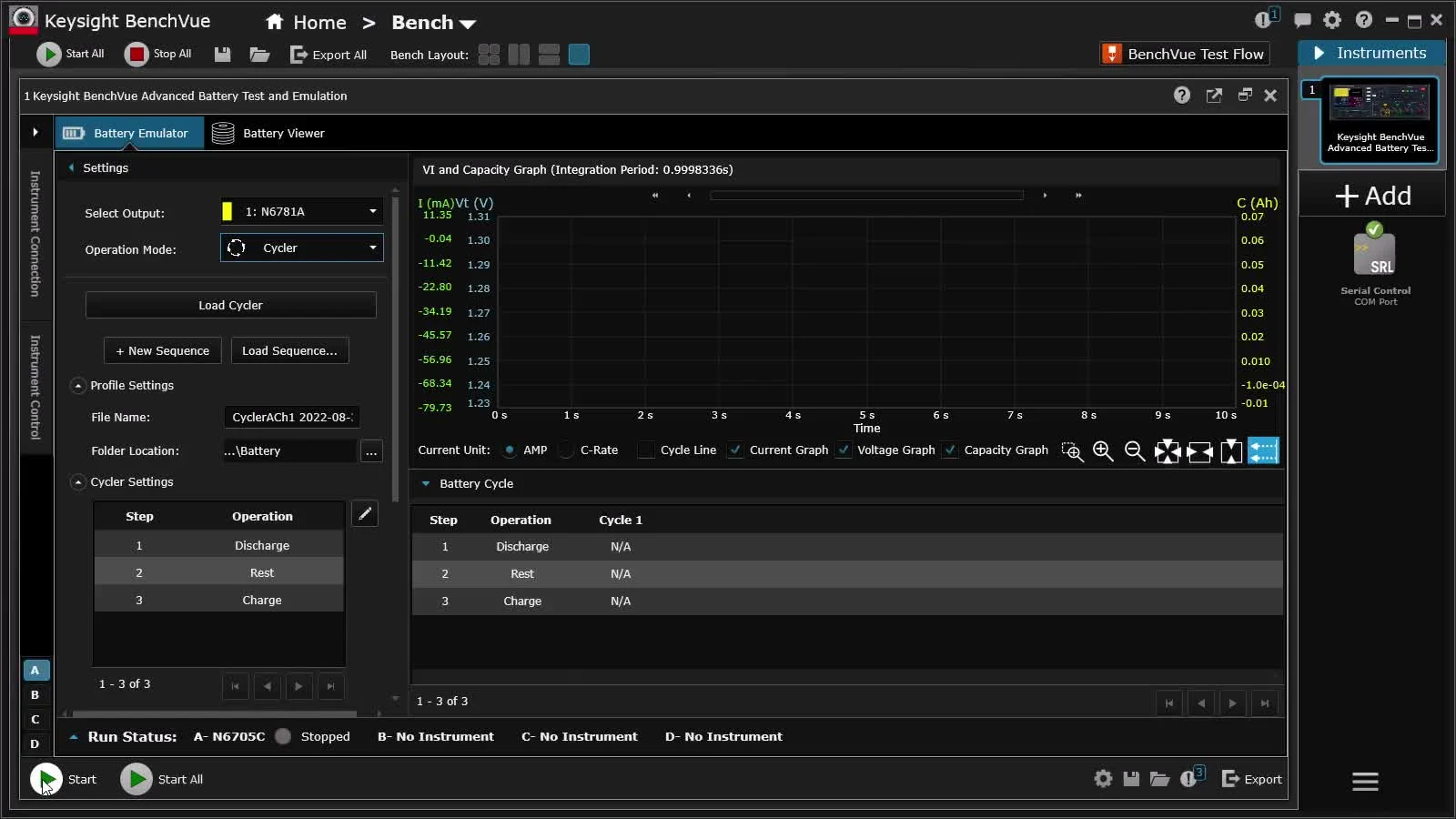1456x819 pixels.
Task: Expand the left side panel arrow
Action: pos(35,133)
